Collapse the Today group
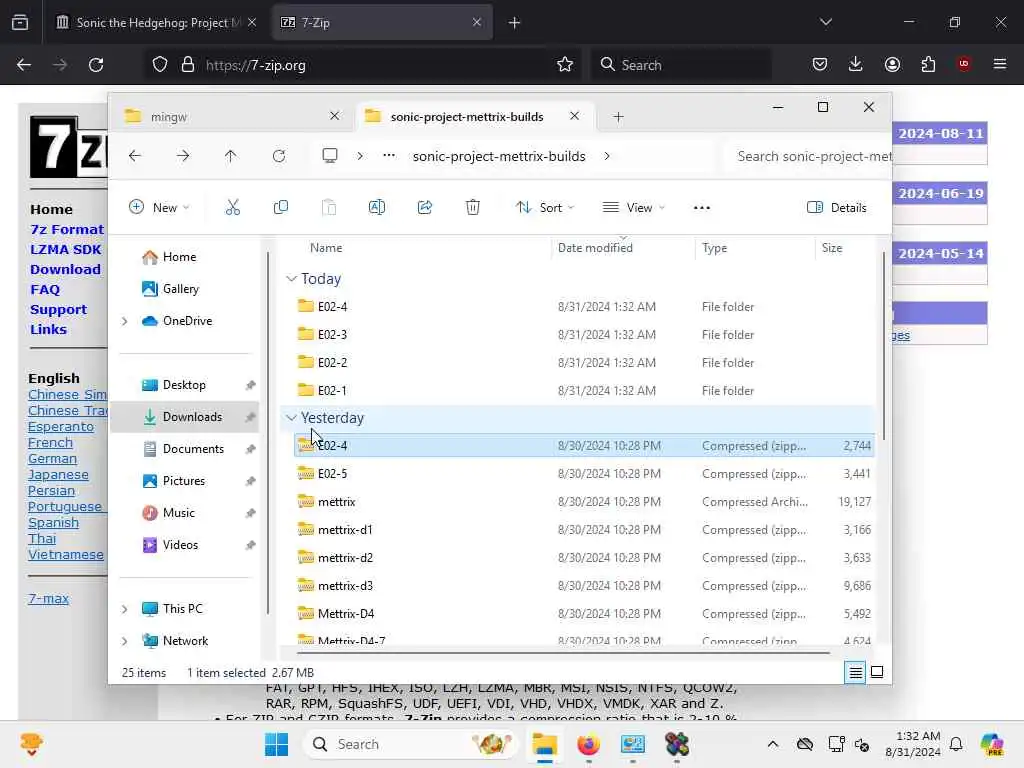The width and height of the screenshot is (1024, 768). 291,279
